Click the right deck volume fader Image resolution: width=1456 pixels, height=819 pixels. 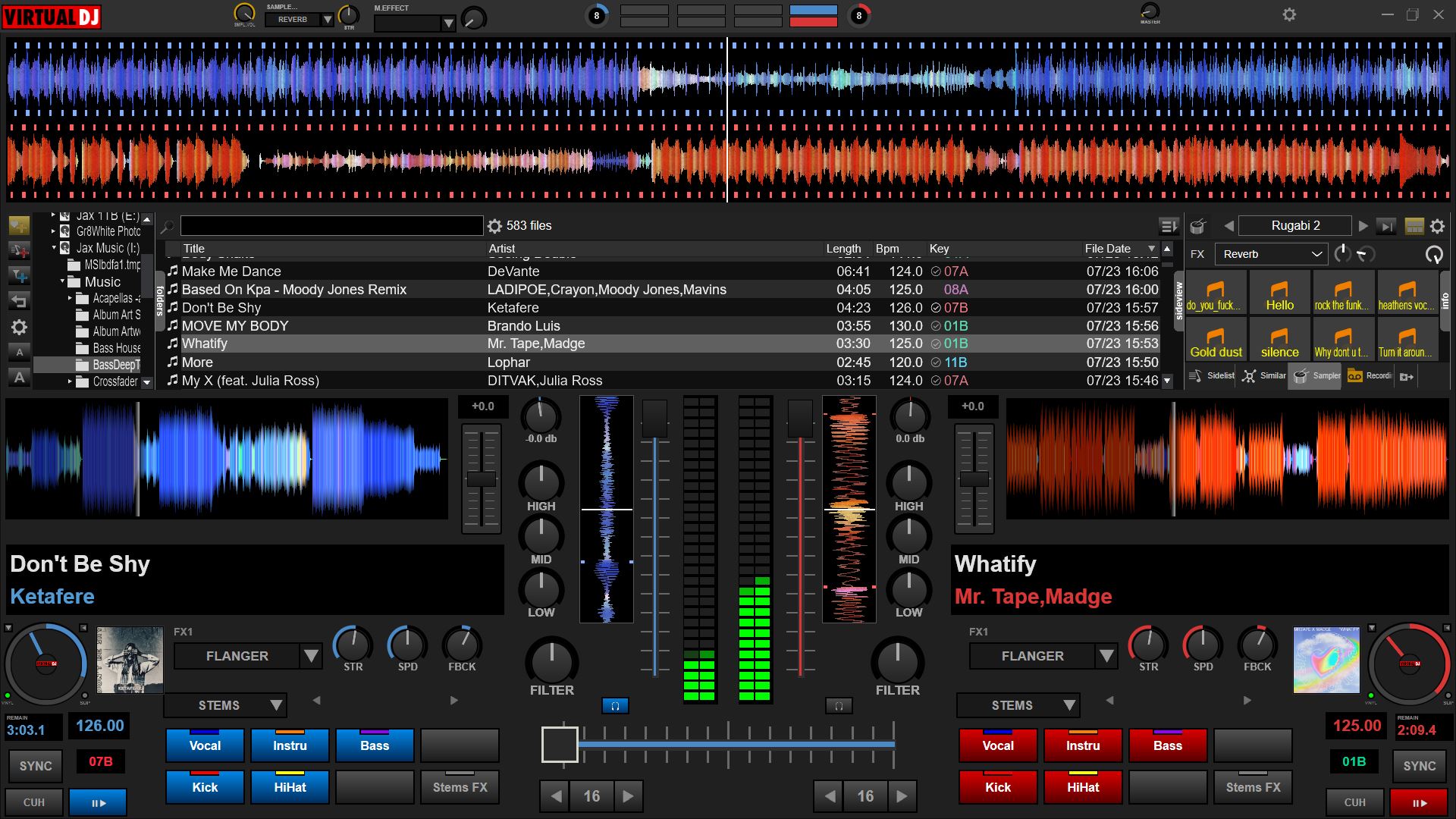point(800,419)
